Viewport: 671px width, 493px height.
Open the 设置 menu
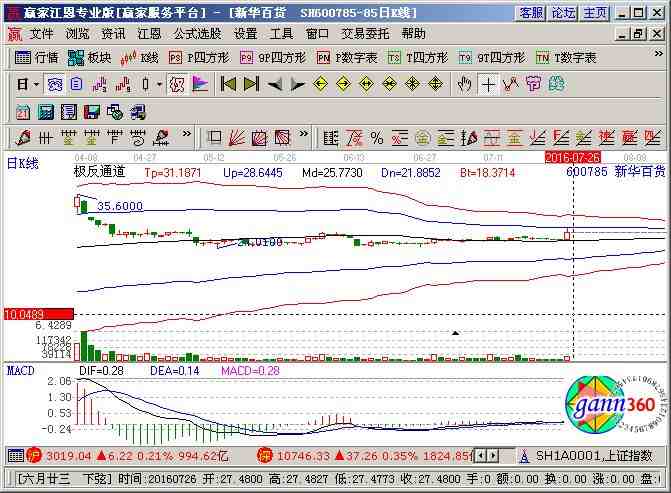point(245,33)
